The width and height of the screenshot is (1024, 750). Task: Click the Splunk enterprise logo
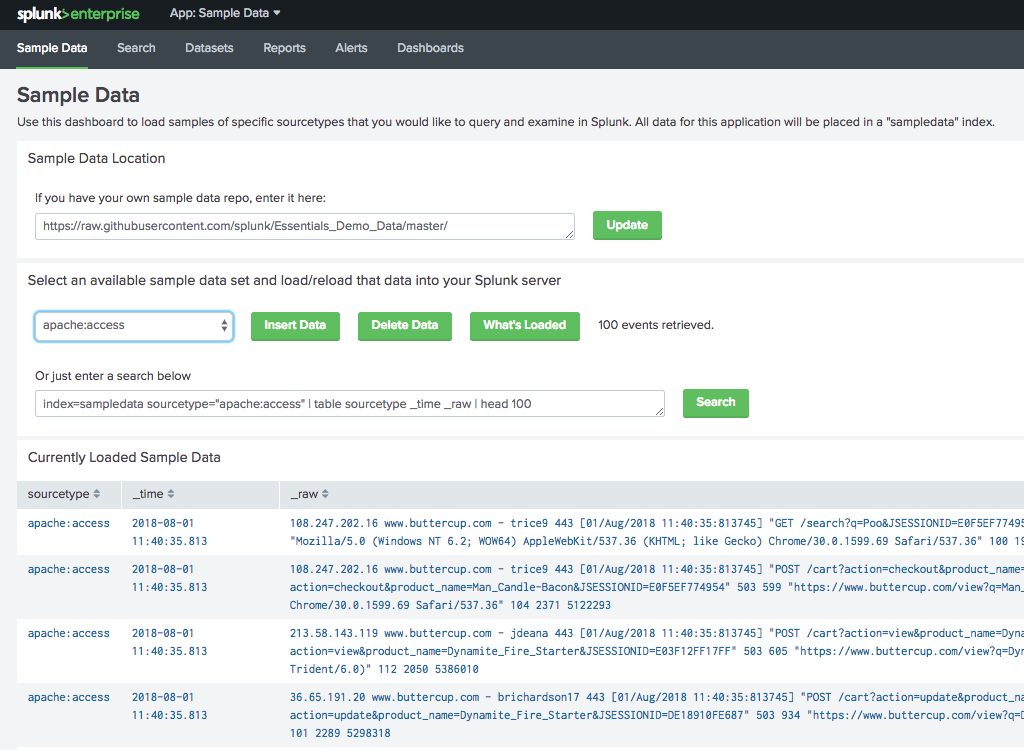[x=78, y=14]
